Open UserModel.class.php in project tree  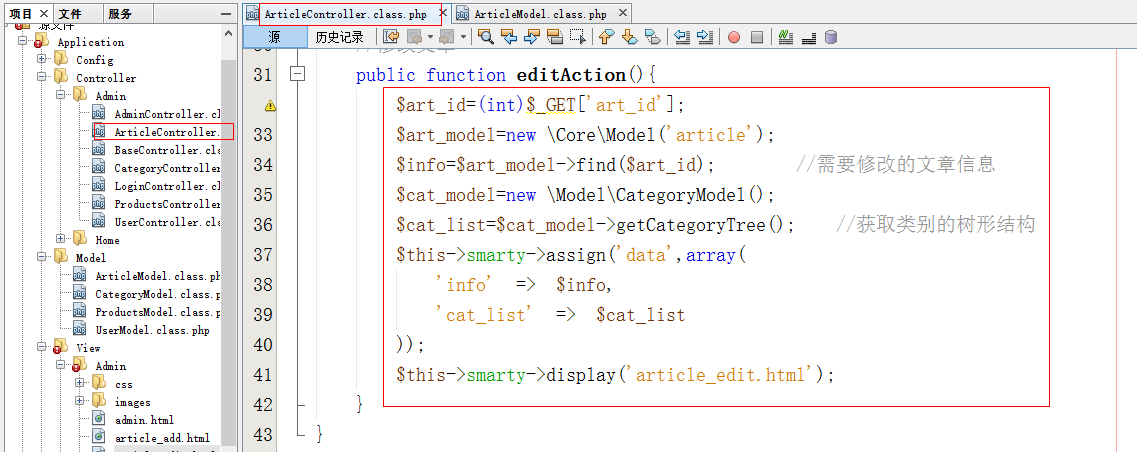tap(152, 330)
